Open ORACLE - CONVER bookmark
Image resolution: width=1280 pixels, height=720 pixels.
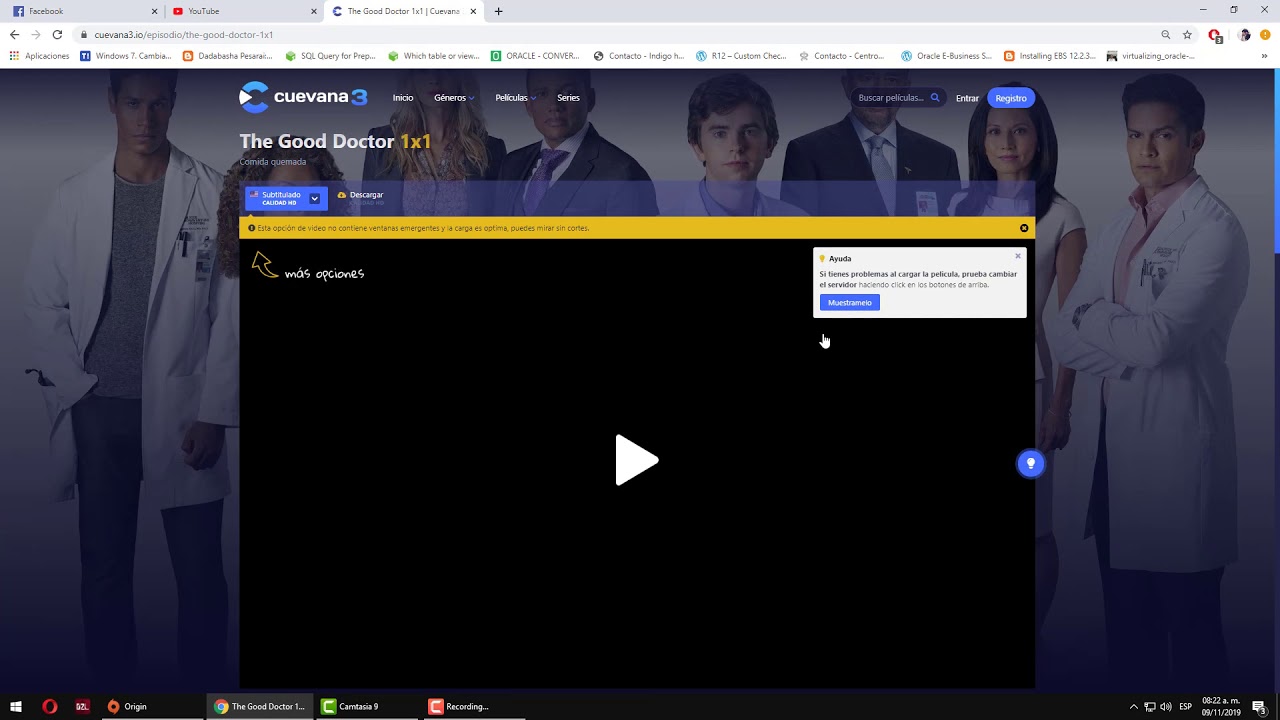click(535, 56)
